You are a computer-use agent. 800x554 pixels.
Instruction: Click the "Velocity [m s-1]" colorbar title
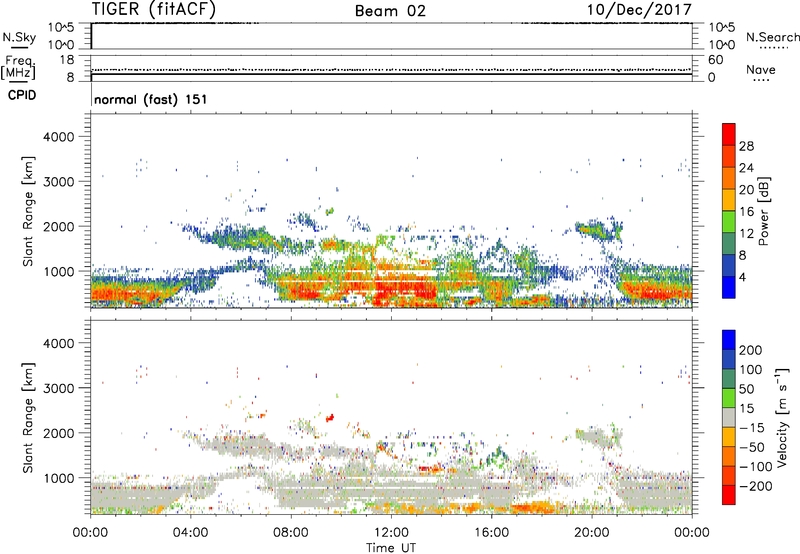point(783,417)
